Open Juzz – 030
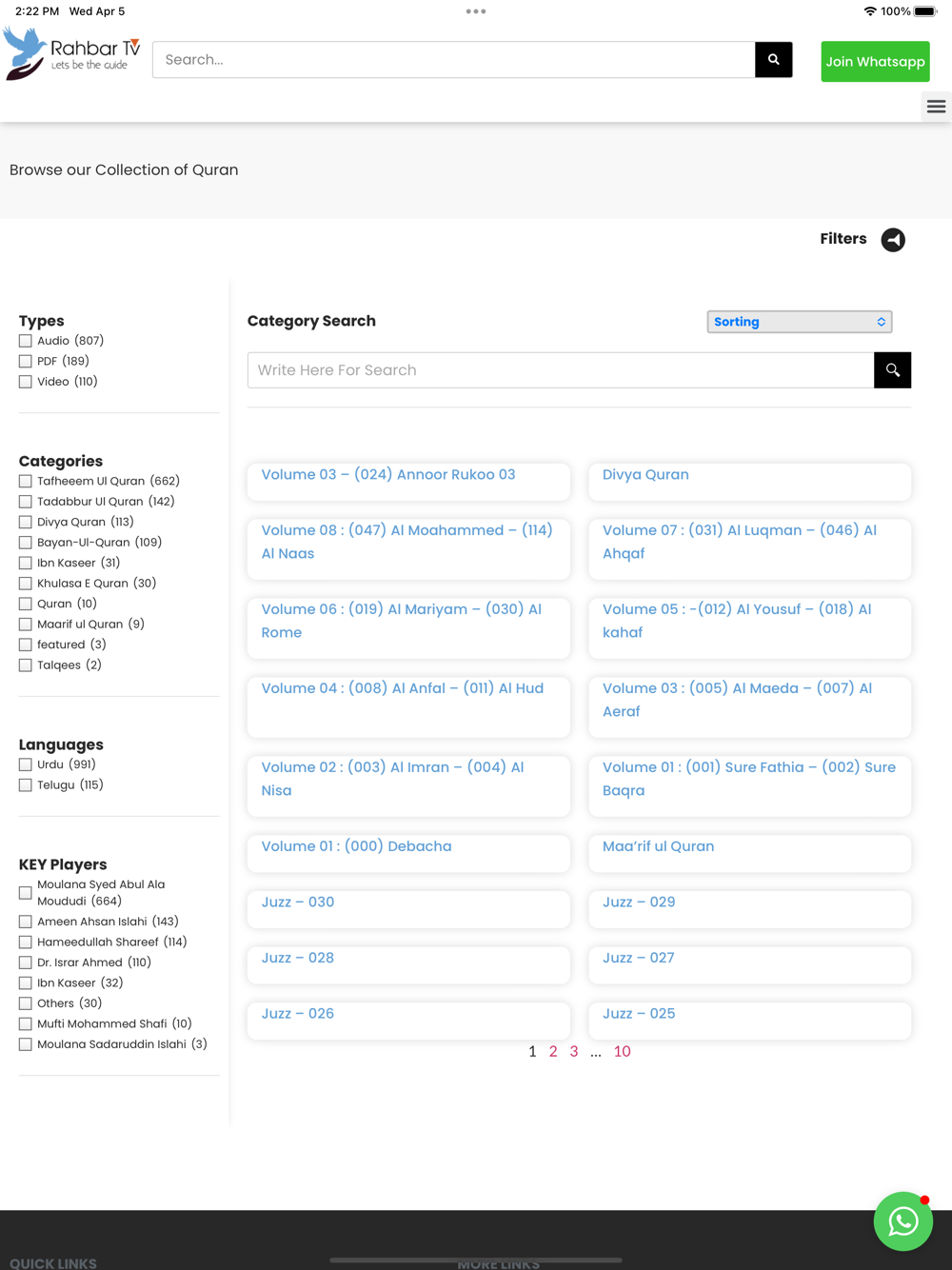Screen dimensions: 952x1270 pyautogui.click(x=408, y=909)
